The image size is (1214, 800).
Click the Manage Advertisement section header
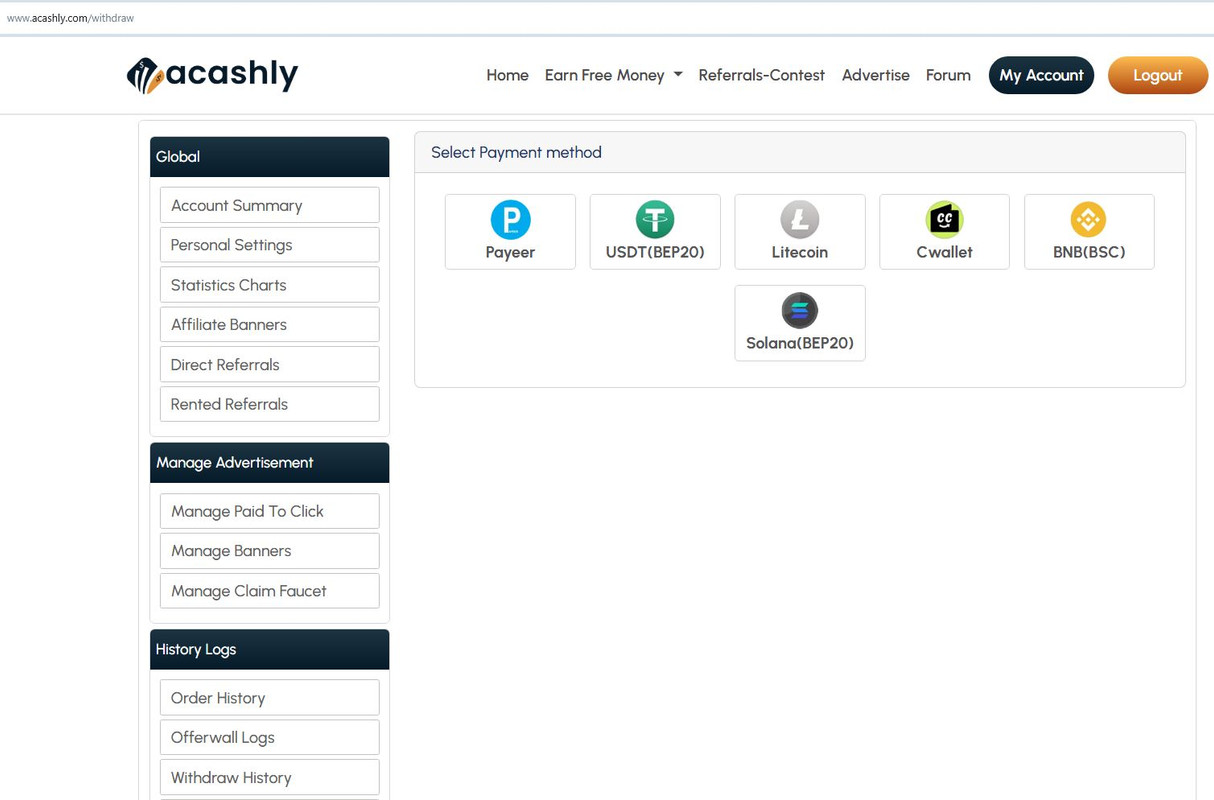click(270, 463)
